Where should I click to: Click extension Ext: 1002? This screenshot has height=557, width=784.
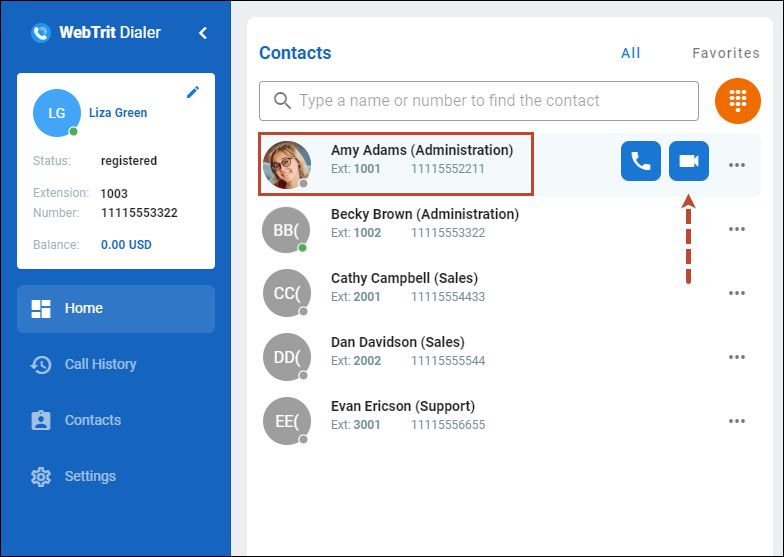pos(356,232)
